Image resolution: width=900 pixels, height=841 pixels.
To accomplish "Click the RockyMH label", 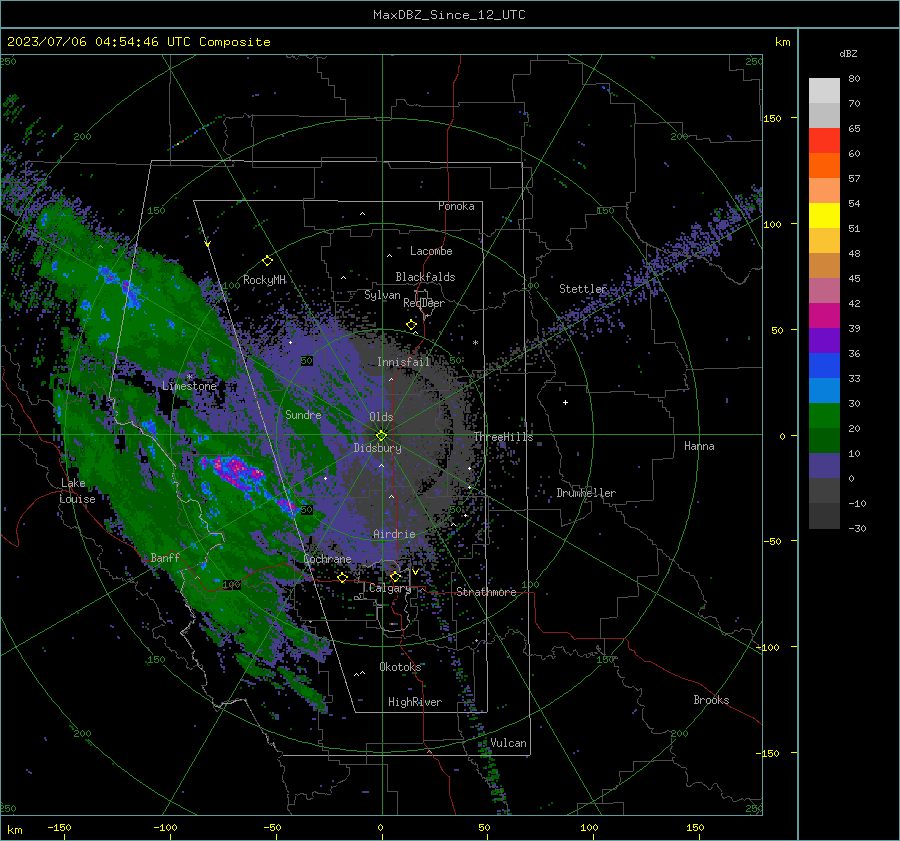I will pos(264,280).
